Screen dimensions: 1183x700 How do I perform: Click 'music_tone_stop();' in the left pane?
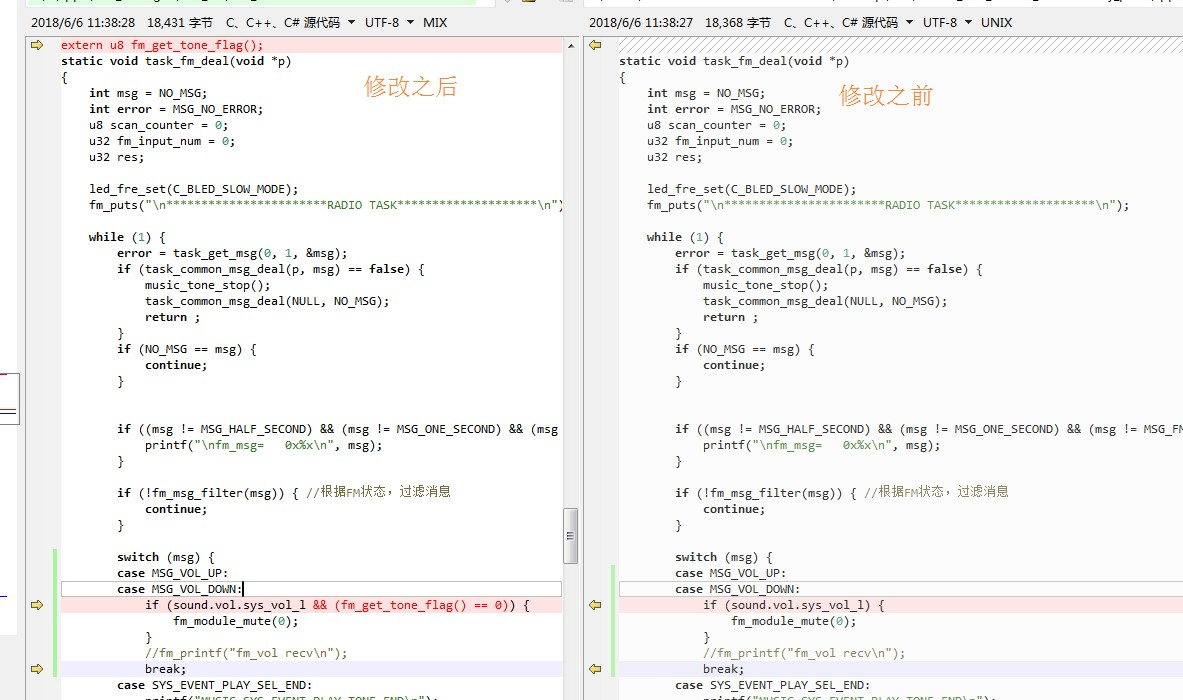point(207,285)
